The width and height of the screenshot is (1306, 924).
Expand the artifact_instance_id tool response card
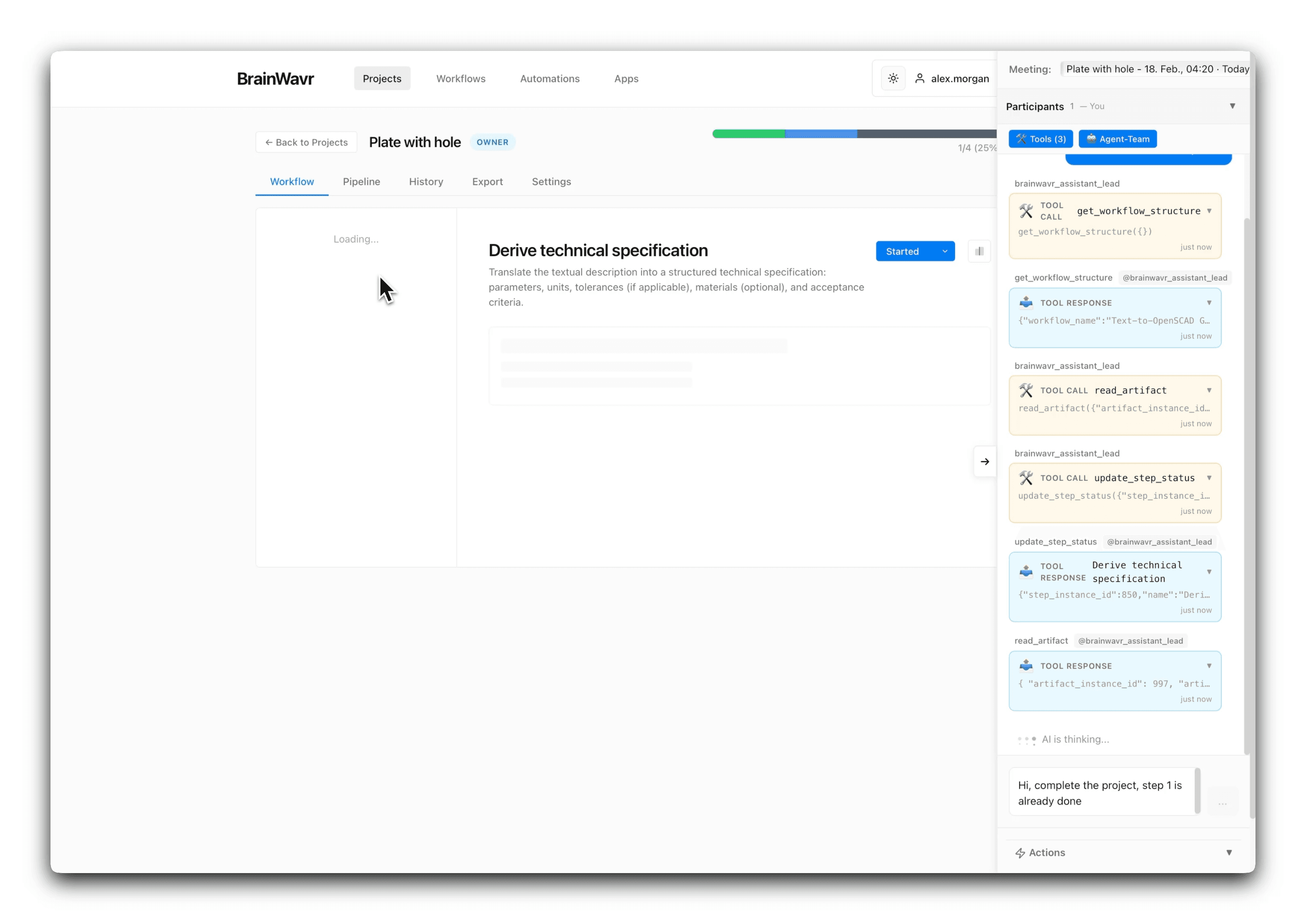1209,666
